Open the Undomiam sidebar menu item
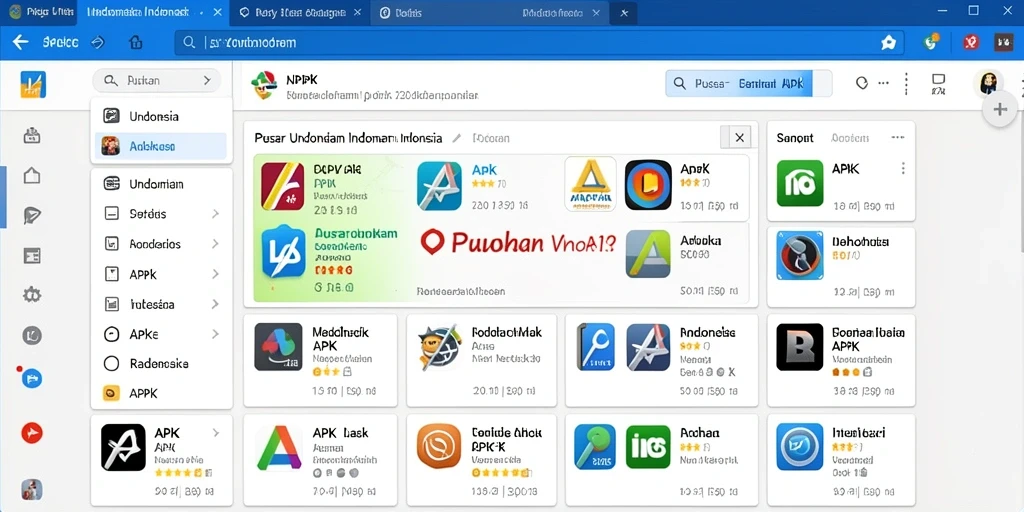 [x=161, y=184]
